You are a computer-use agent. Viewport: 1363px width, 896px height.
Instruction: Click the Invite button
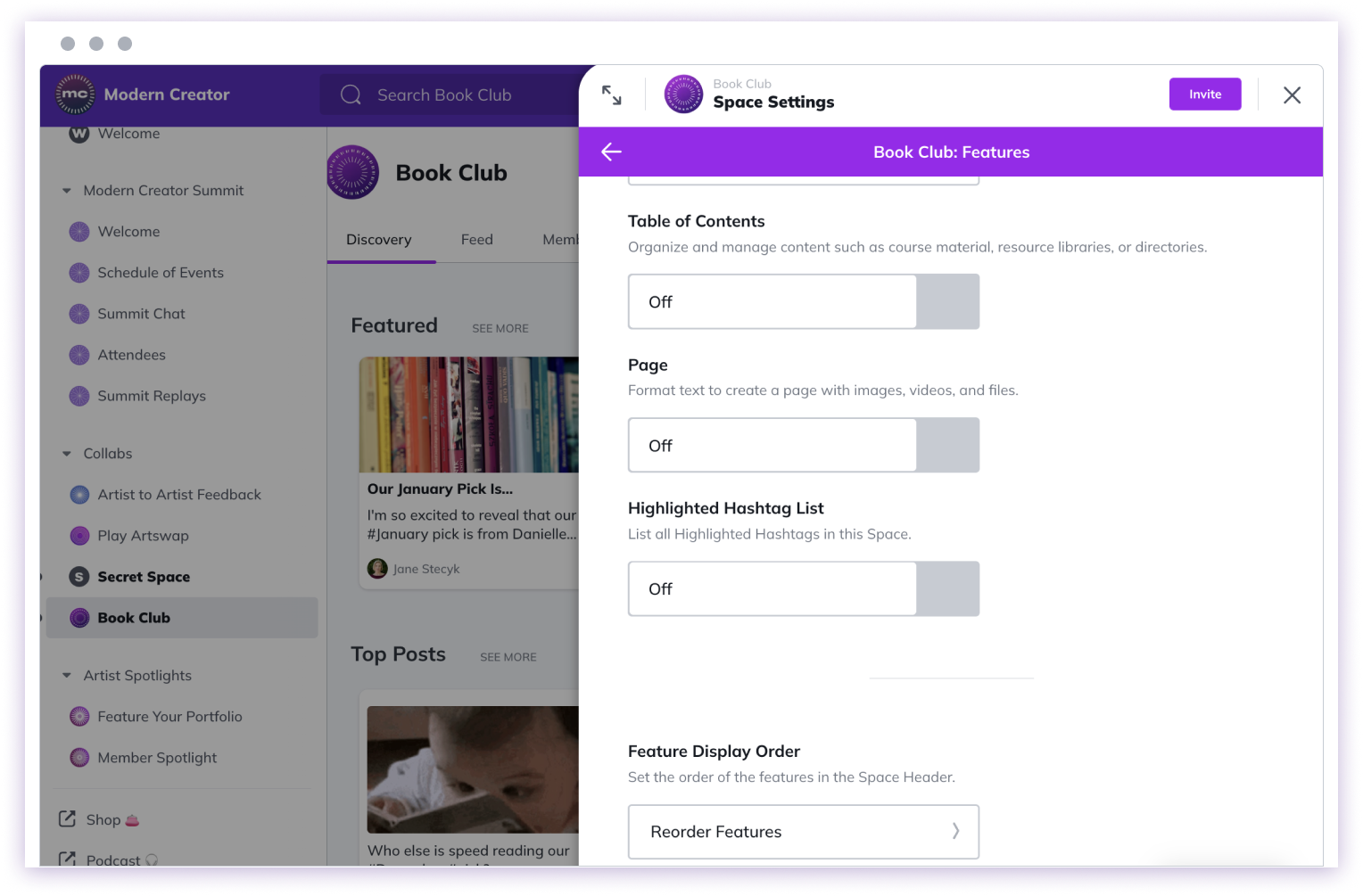click(1205, 95)
